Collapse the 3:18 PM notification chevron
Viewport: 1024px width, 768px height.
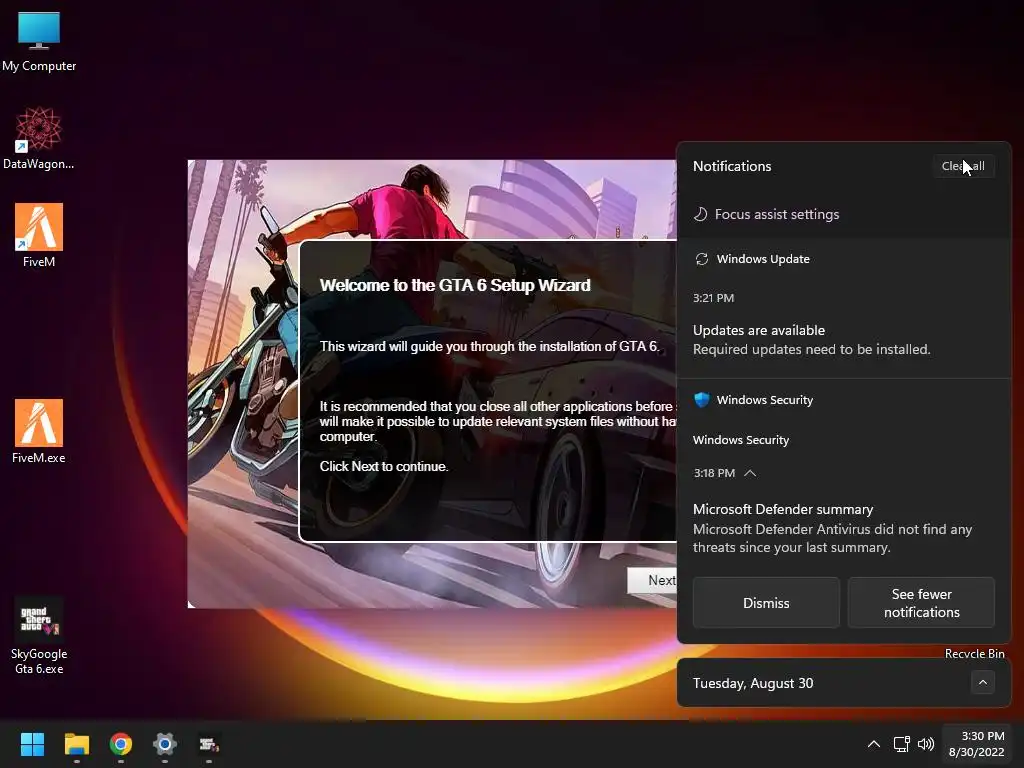click(x=750, y=473)
